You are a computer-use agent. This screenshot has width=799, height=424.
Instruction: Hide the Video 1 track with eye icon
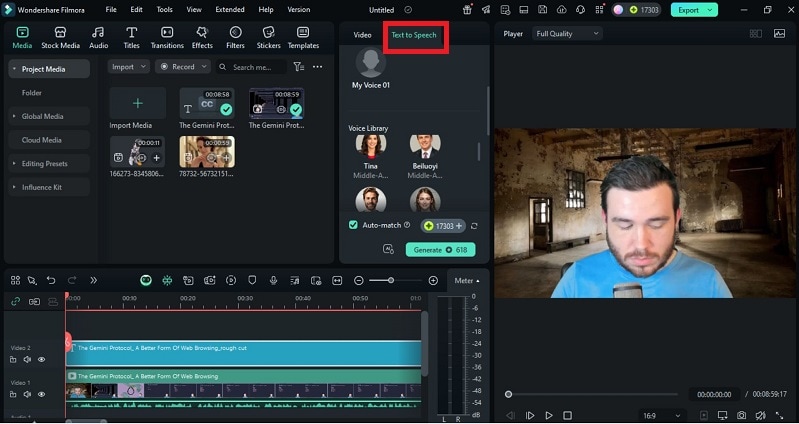[x=41, y=394]
